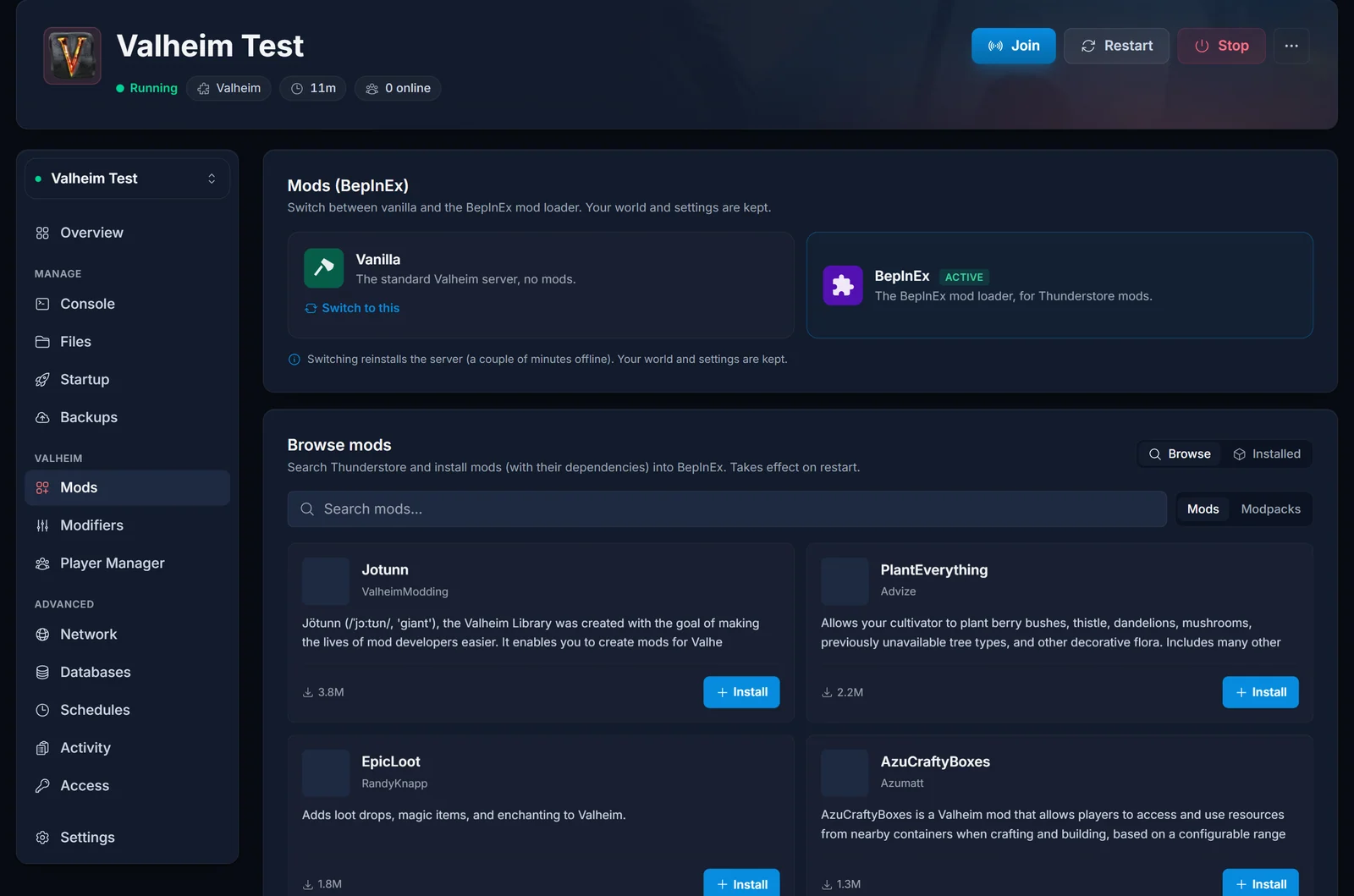The image size is (1354, 896).
Task: Click the Azumatt author name
Action: tap(902, 783)
